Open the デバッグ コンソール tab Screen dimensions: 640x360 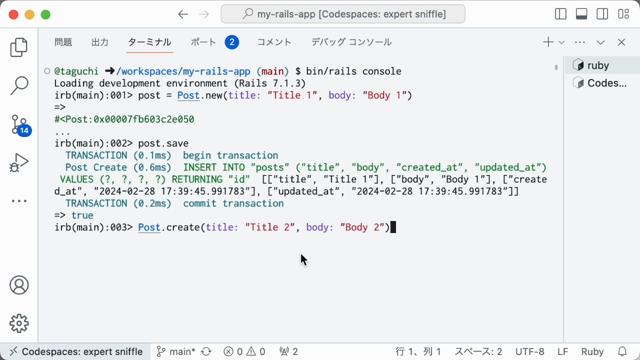click(351, 42)
